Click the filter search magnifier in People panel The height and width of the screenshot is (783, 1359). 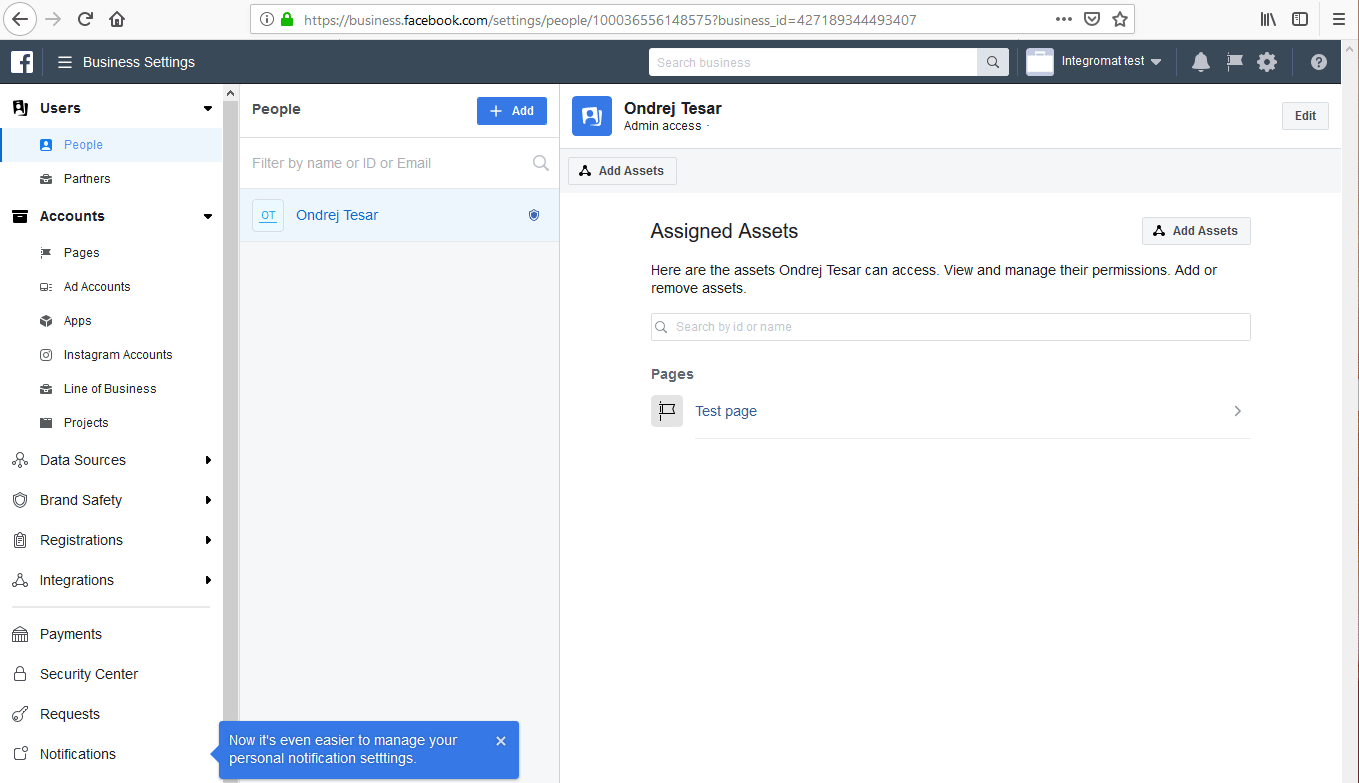[x=541, y=163]
